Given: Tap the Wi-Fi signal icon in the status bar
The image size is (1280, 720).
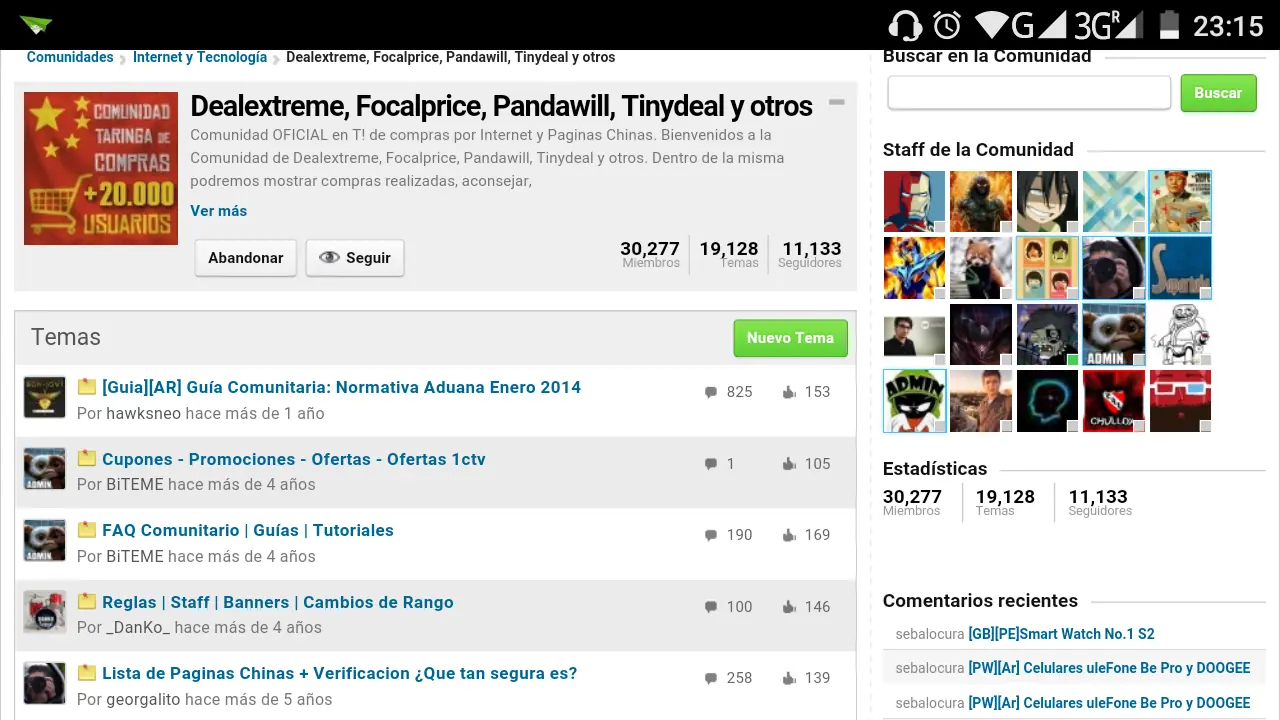Looking at the screenshot, I should (x=991, y=24).
